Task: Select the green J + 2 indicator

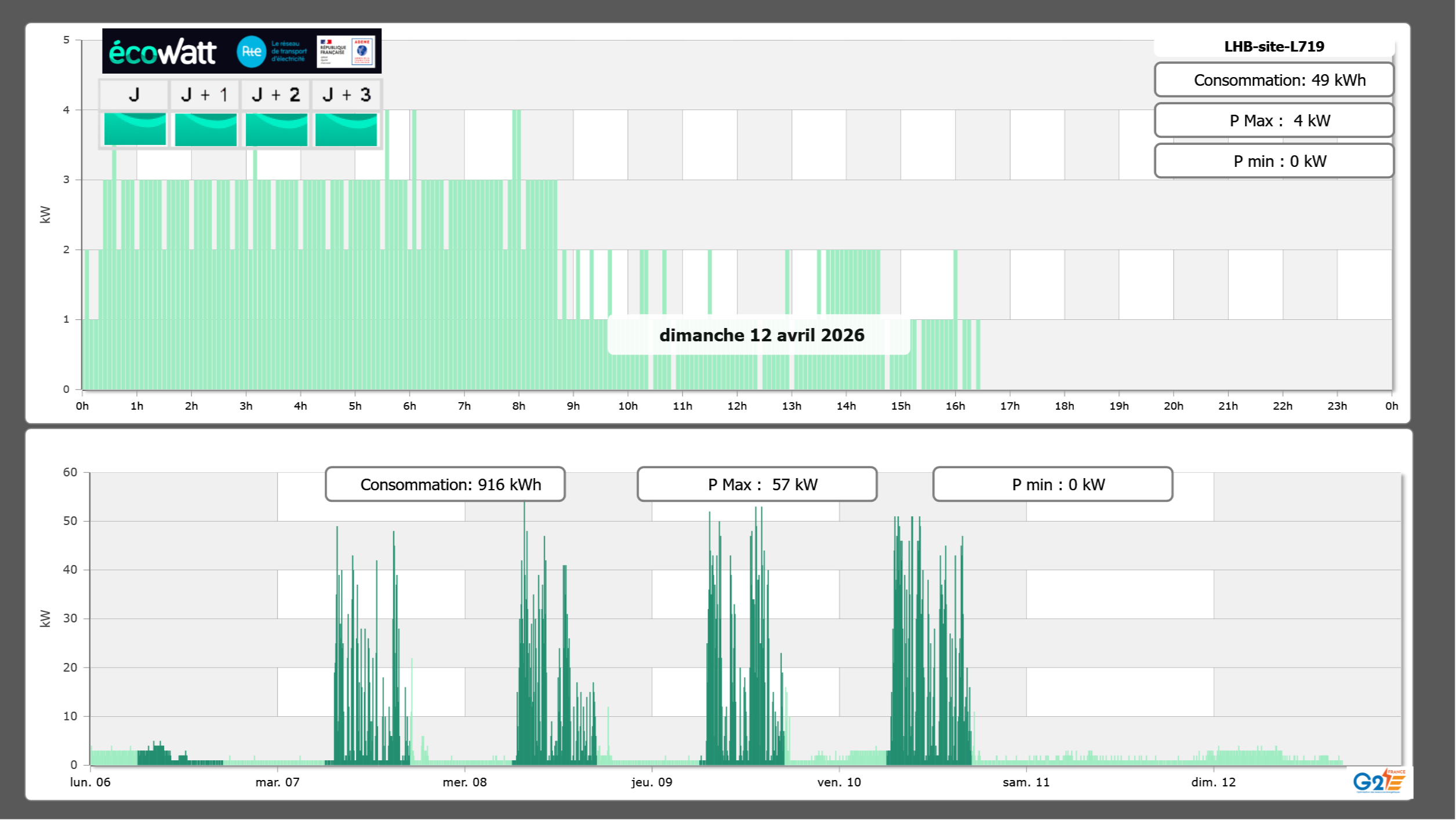Action: [276, 129]
